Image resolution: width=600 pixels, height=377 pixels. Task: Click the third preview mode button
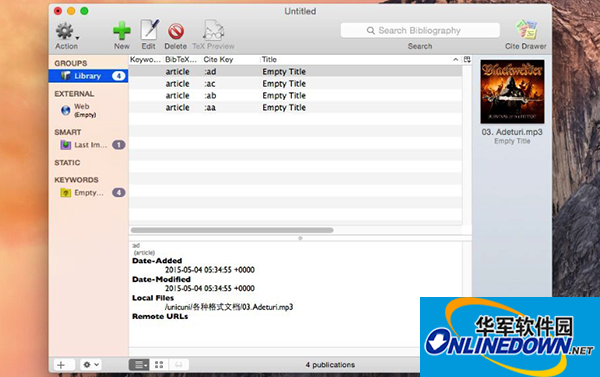tap(179, 365)
